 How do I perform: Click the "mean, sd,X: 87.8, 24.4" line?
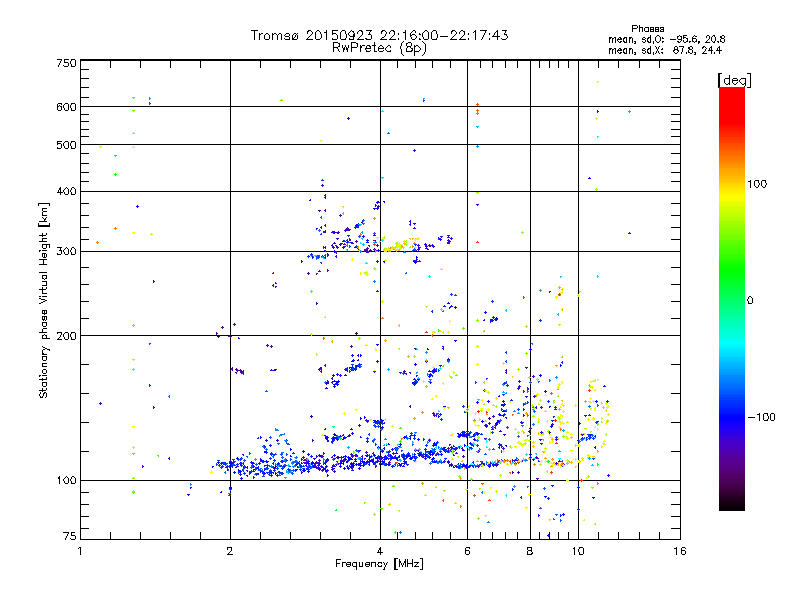click(665, 50)
